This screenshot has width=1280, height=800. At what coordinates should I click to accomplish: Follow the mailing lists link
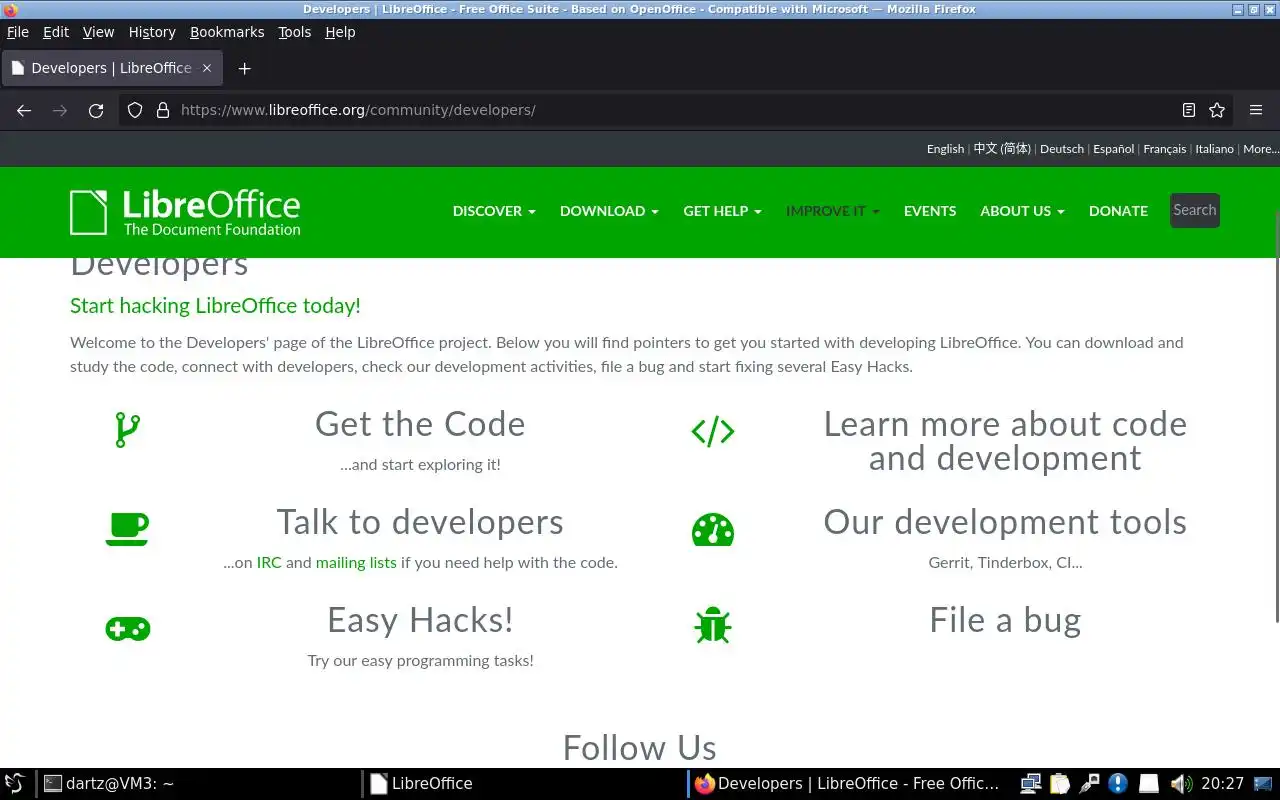coord(356,563)
